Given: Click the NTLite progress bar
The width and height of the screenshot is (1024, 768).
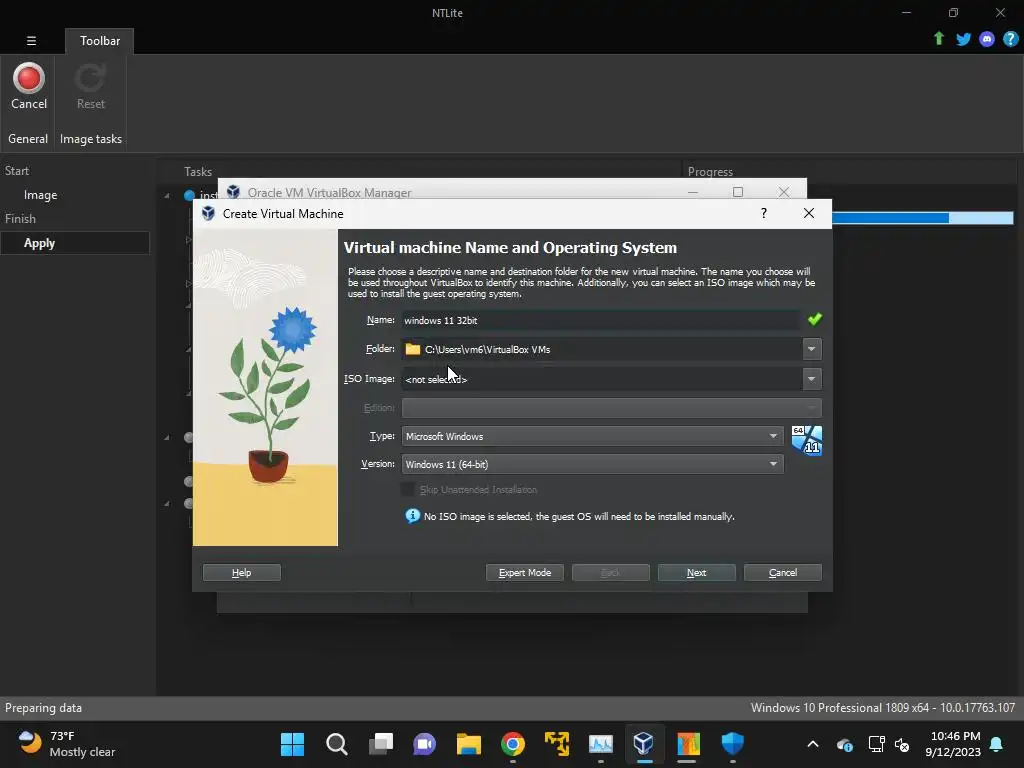Looking at the screenshot, I should click(922, 217).
